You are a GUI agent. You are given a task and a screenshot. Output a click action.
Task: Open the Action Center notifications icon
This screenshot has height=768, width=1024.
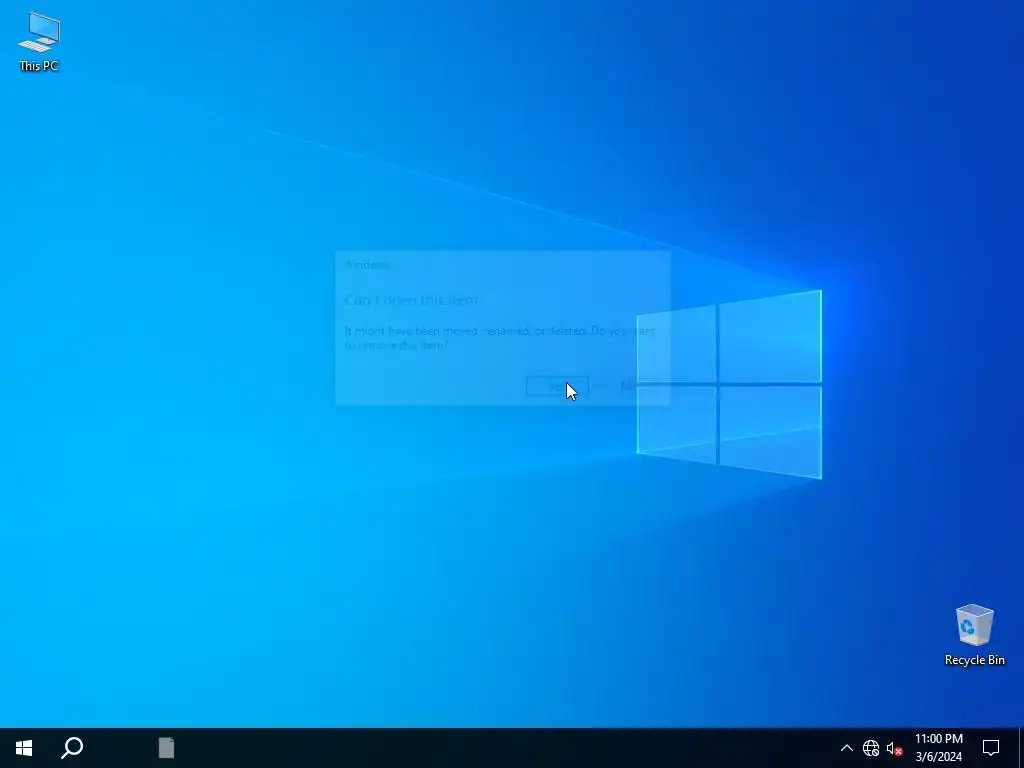pyautogui.click(x=991, y=748)
